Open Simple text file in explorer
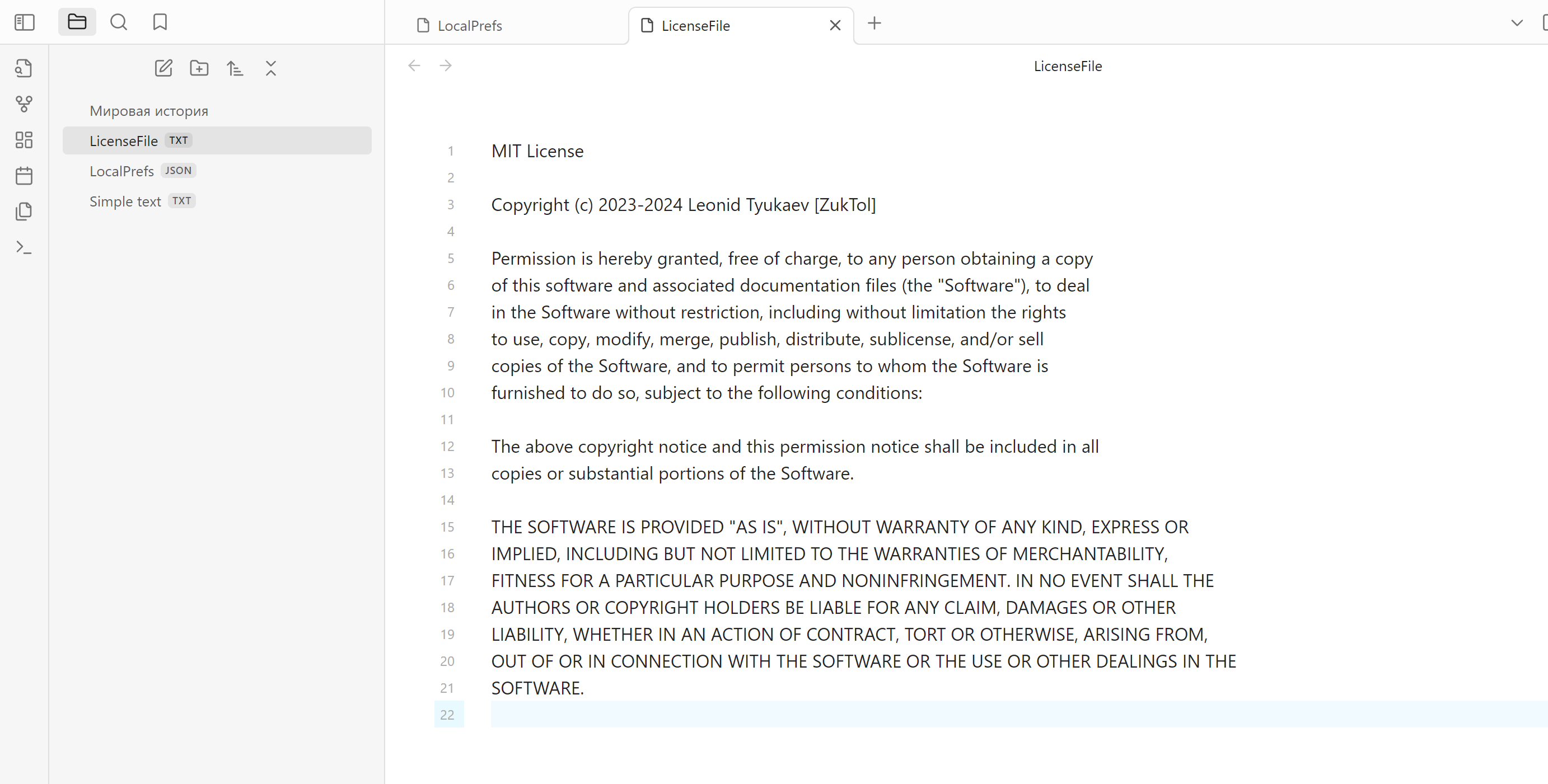The image size is (1548, 784). 125,201
